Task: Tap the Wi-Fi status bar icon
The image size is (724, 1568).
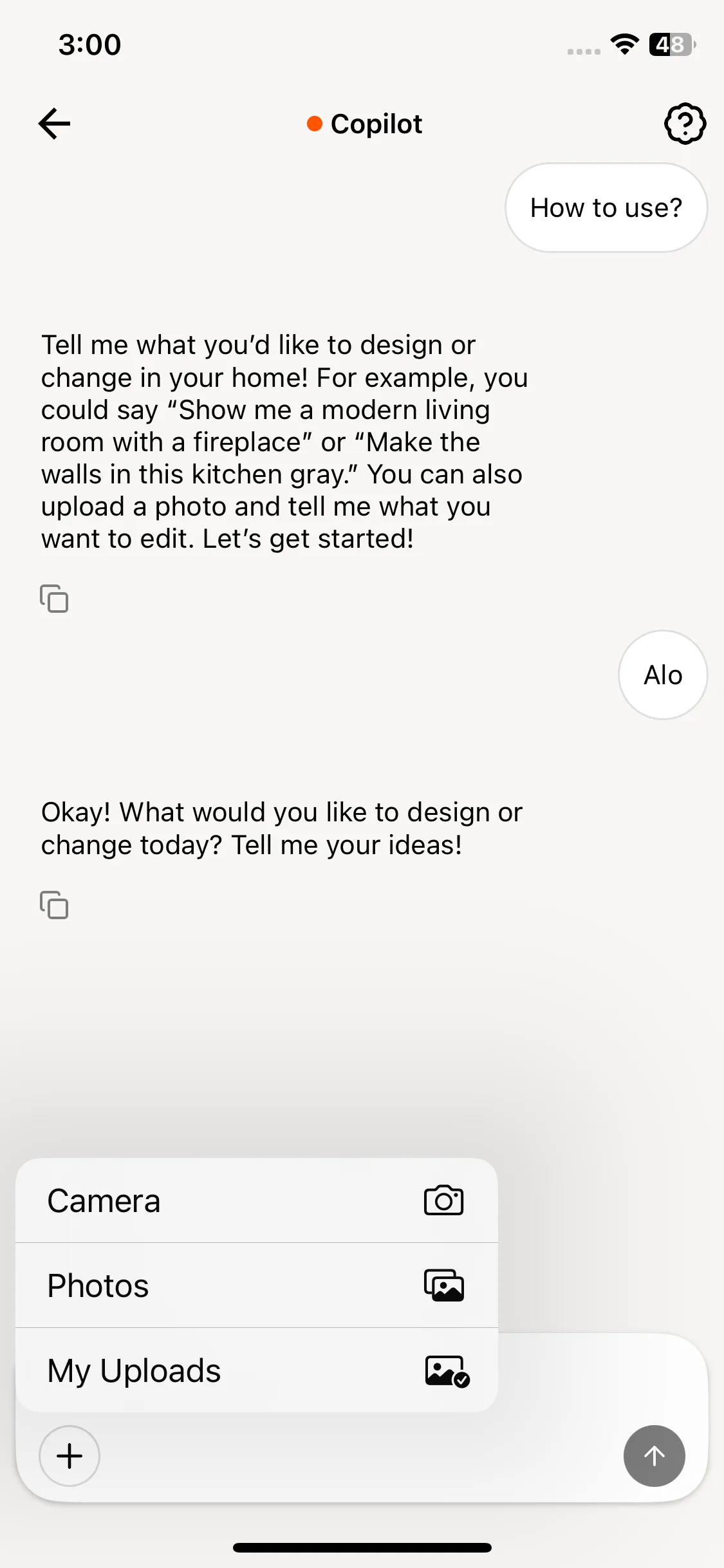Action: [x=624, y=44]
